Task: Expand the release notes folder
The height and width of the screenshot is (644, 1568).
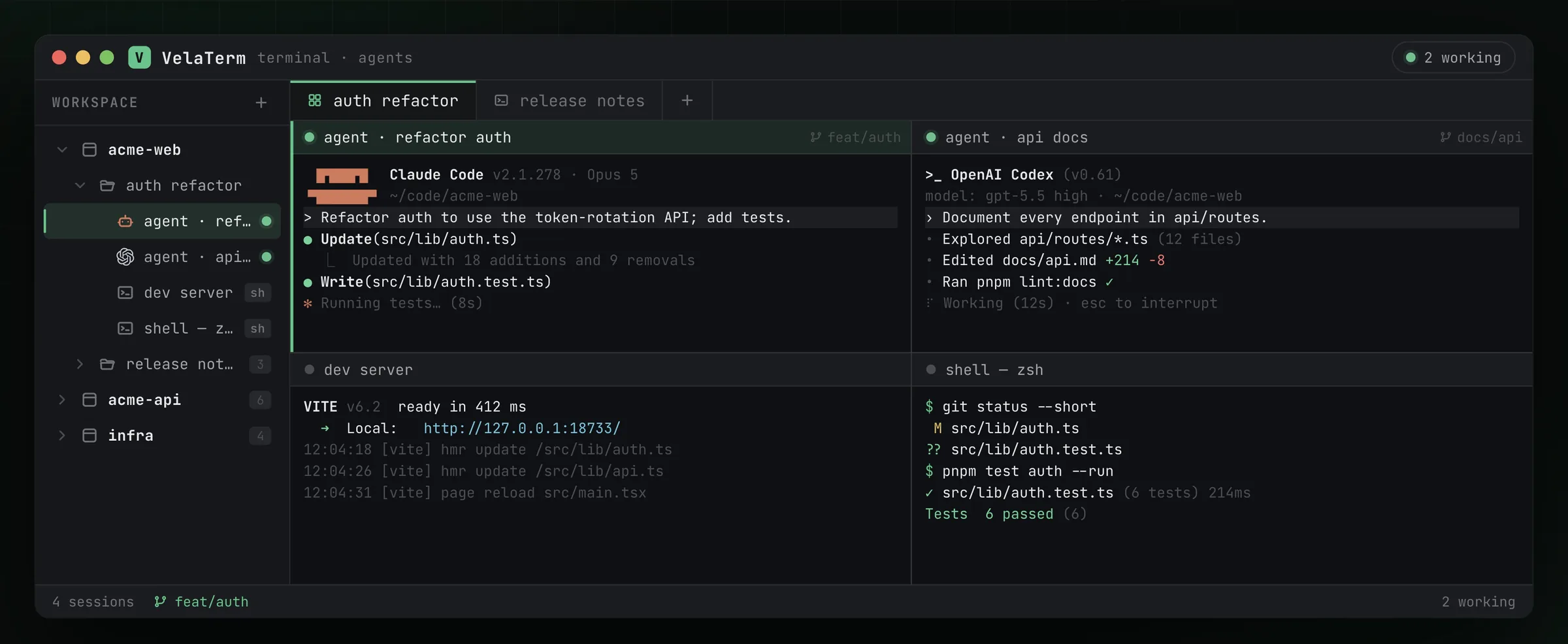Action: coord(80,364)
